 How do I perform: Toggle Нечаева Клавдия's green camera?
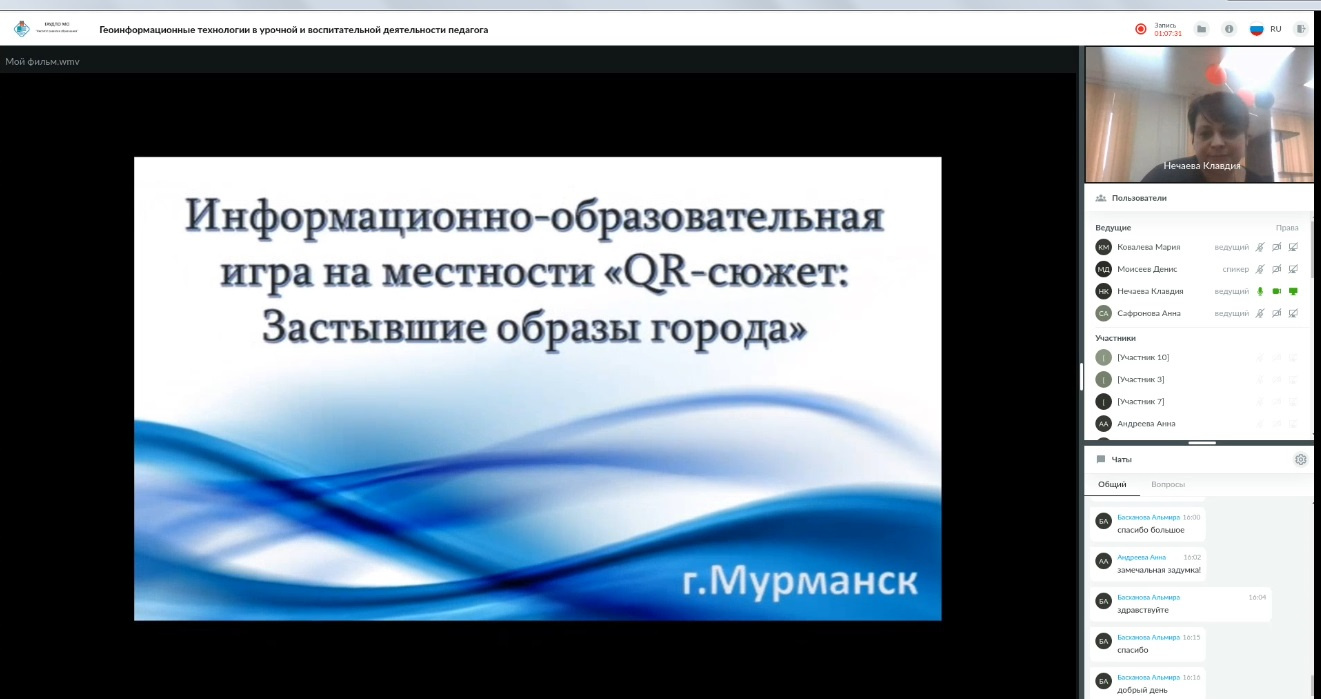1277,291
